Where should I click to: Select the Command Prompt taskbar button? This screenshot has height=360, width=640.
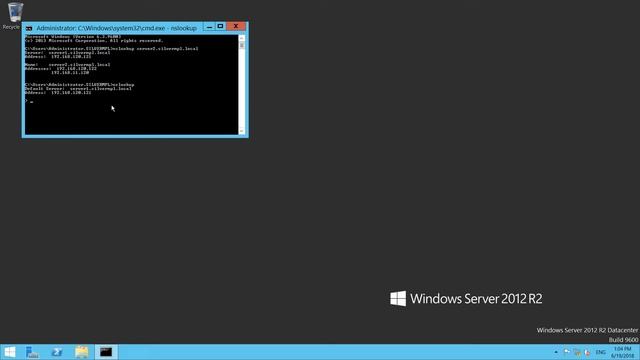(x=106, y=352)
